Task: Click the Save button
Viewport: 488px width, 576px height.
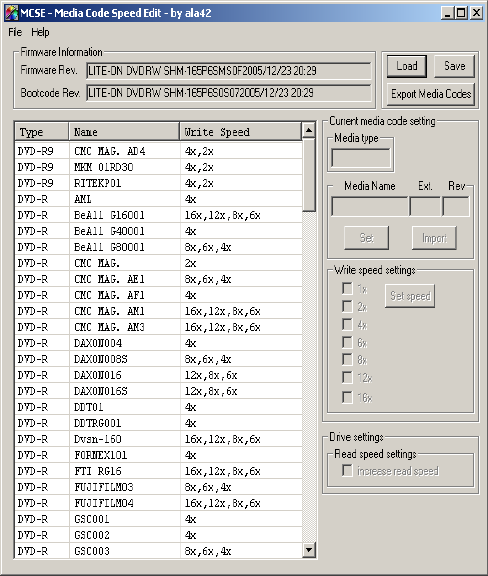Action: tap(455, 66)
